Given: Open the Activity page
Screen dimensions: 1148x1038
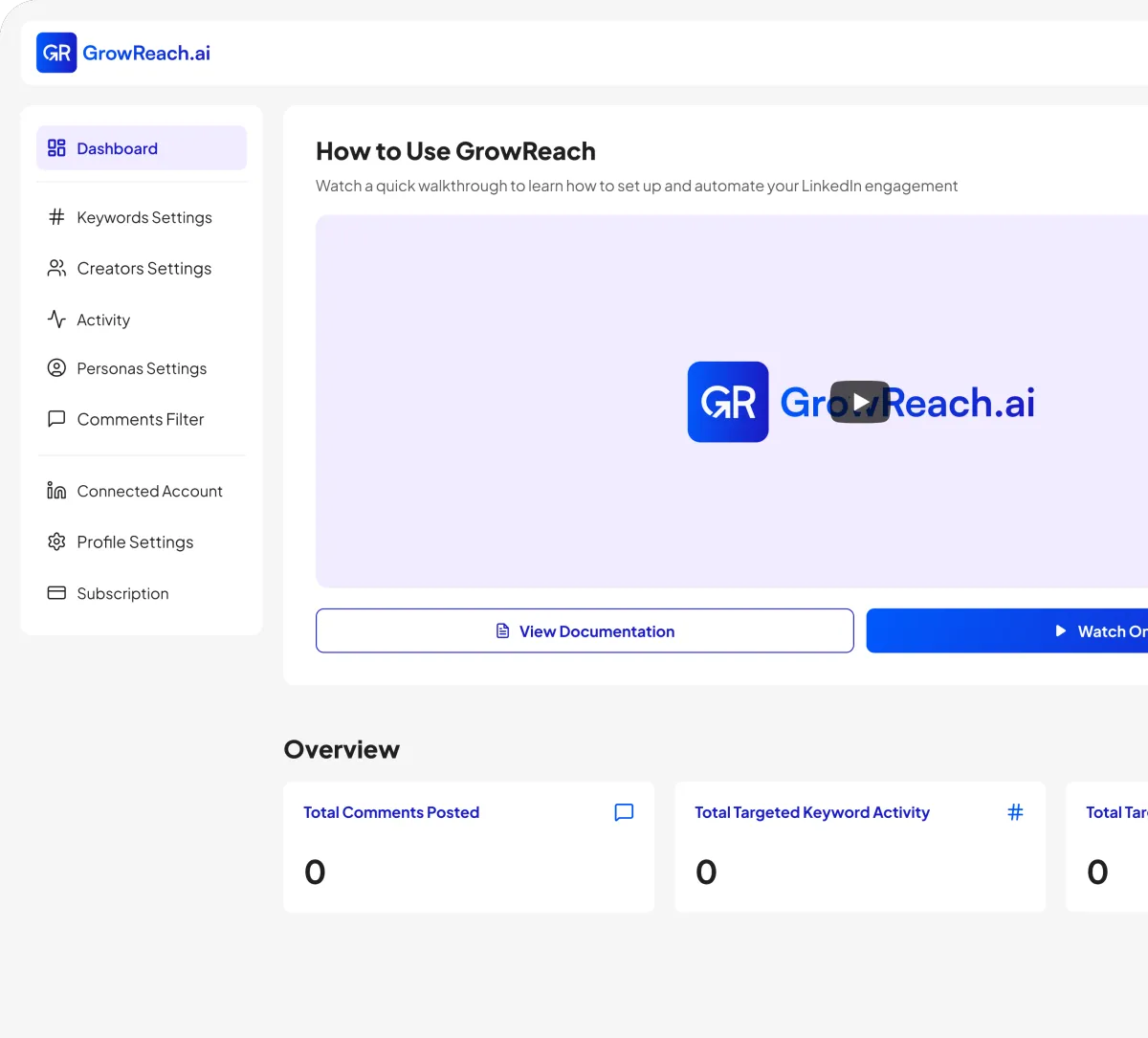Looking at the screenshot, I should pyautogui.click(x=142, y=320).
